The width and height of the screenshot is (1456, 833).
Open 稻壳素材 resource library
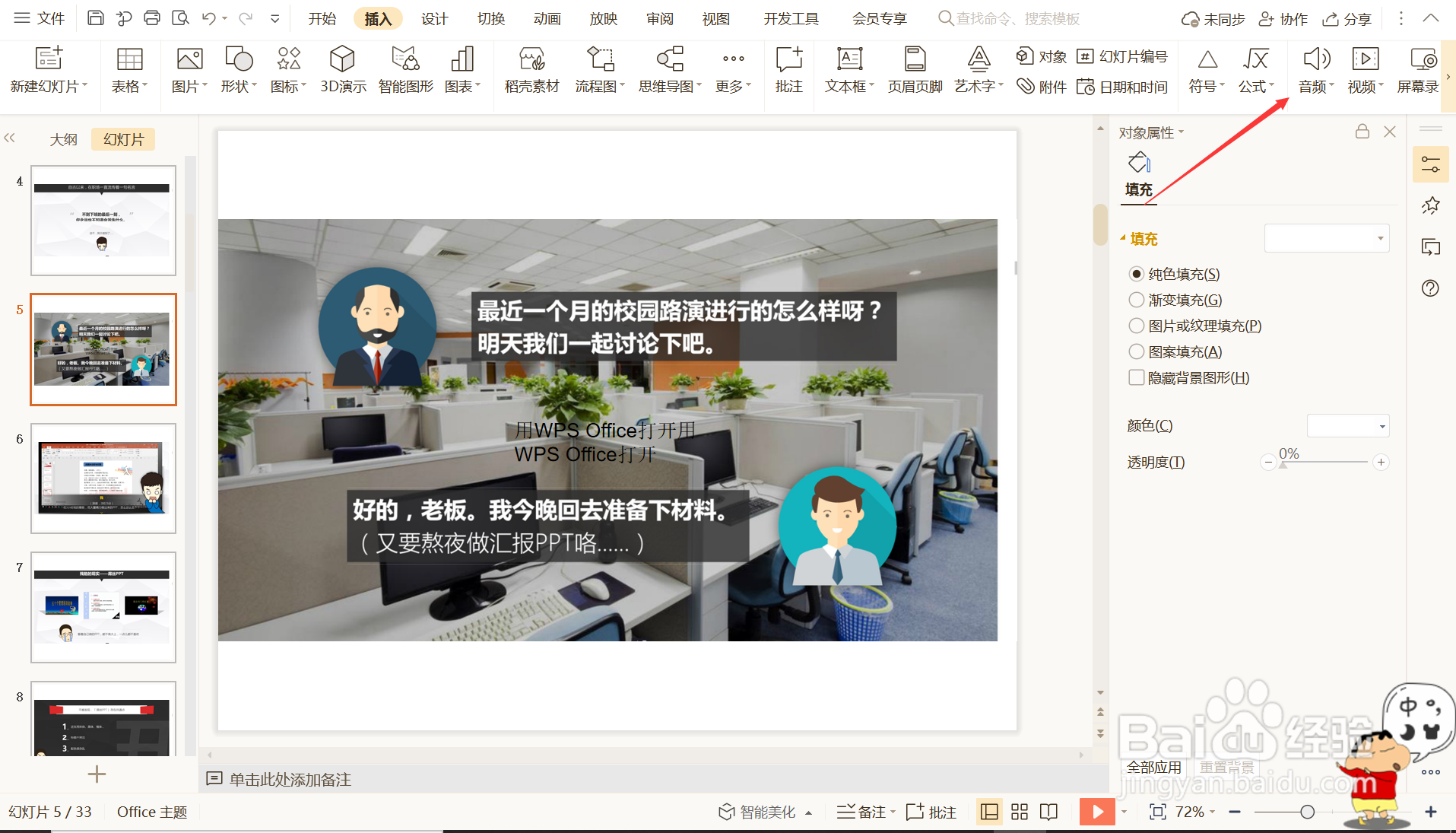click(x=531, y=70)
